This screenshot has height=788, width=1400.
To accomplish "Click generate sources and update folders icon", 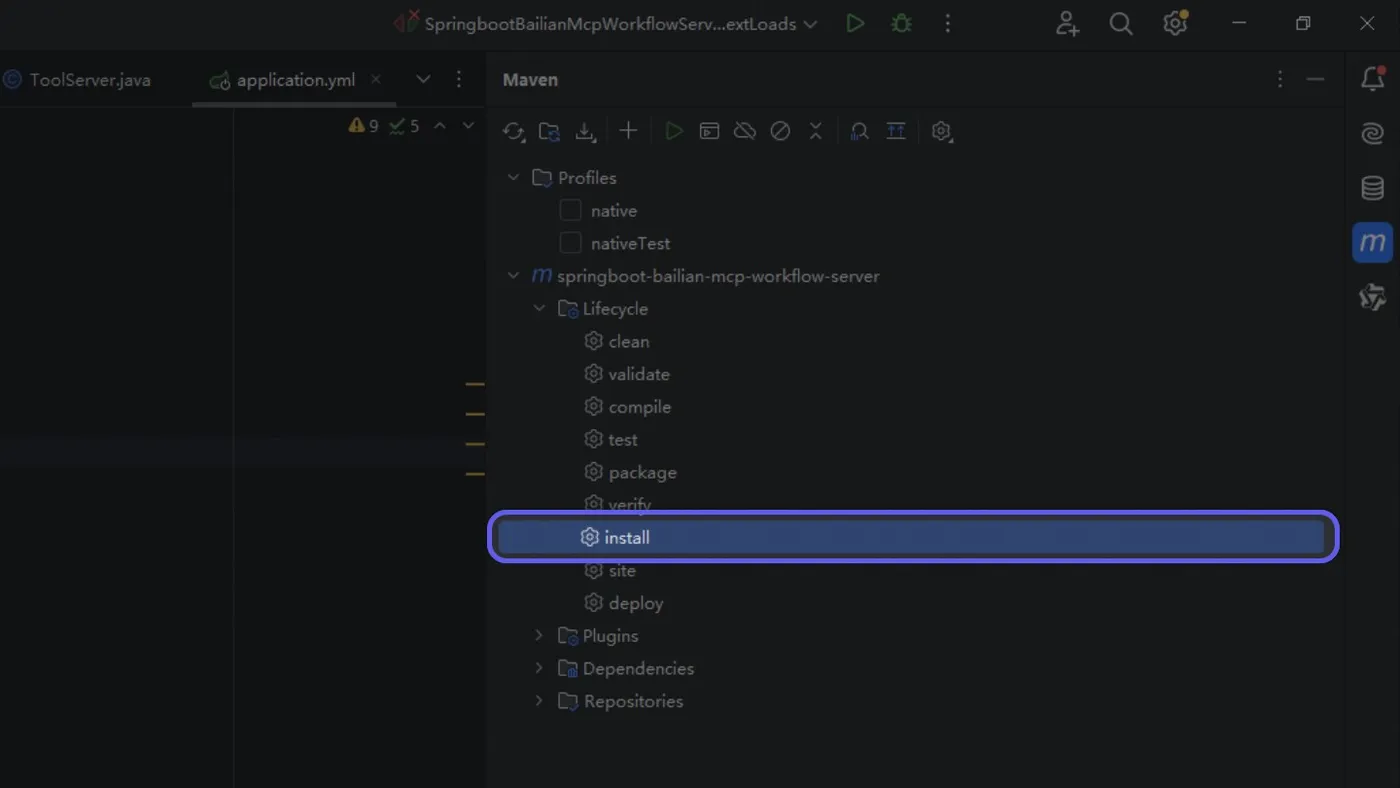I will [549, 131].
